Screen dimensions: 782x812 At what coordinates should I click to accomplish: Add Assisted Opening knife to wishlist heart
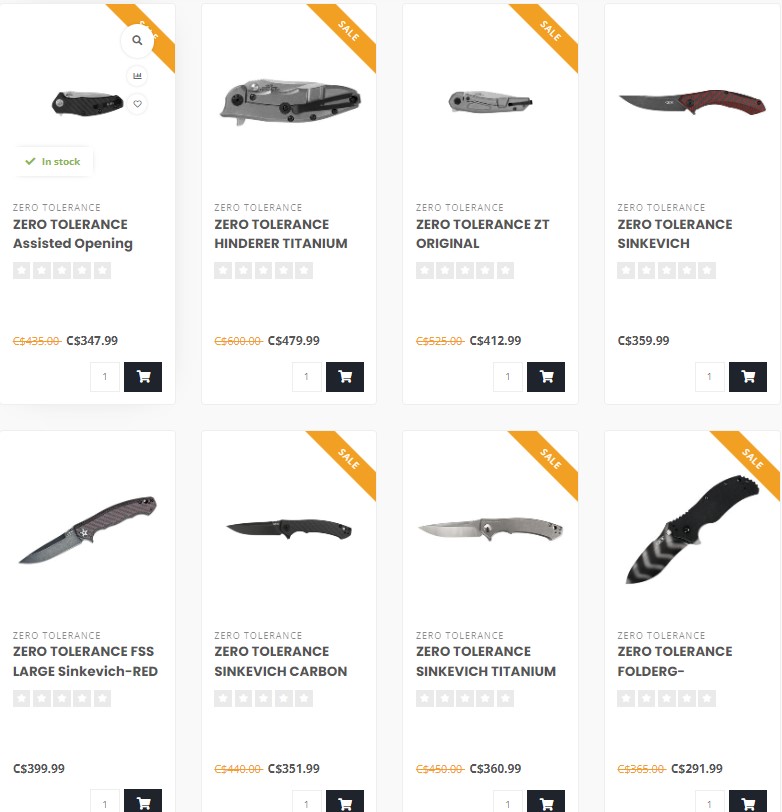(x=137, y=104)
